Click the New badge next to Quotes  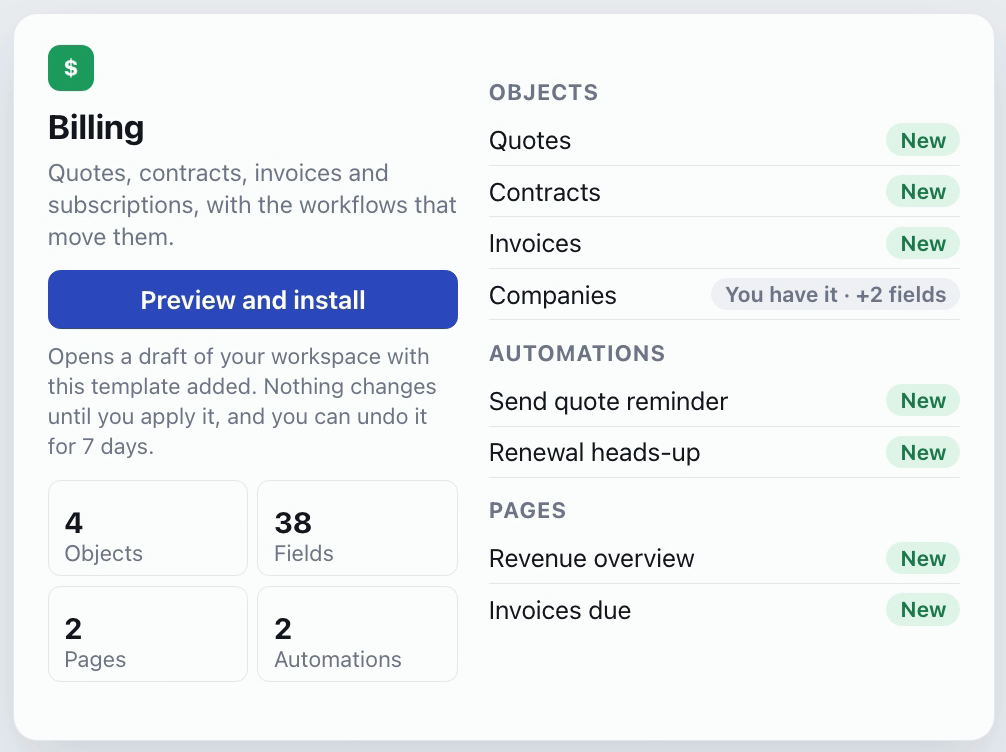(923, 141)
